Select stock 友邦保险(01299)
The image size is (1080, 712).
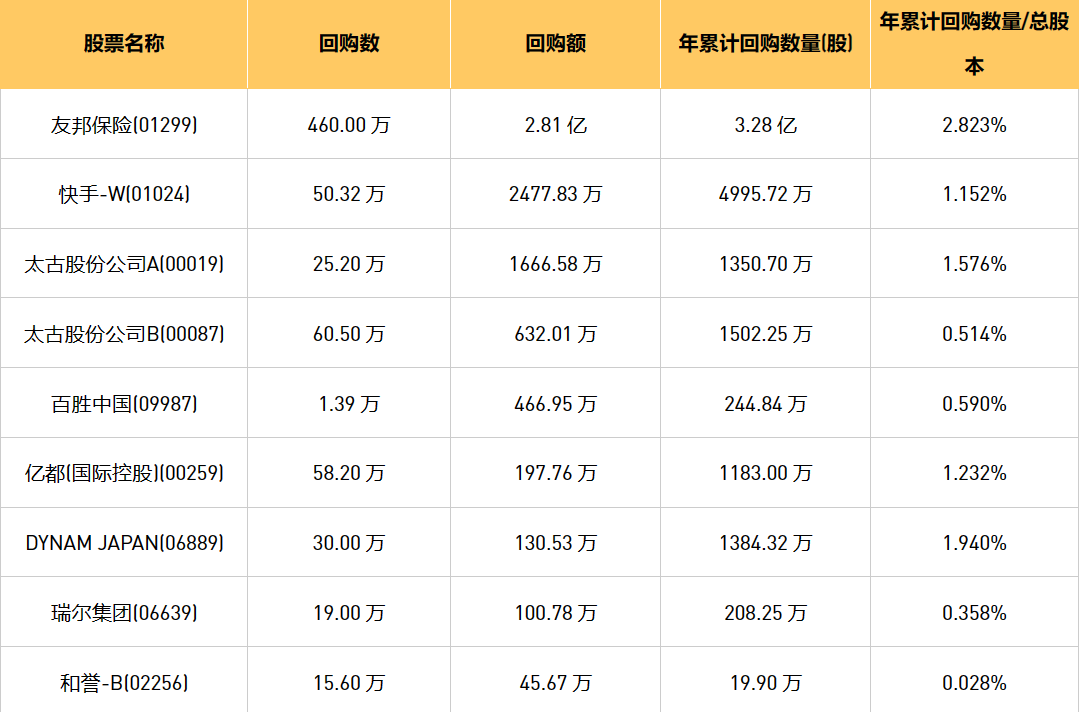124,125
